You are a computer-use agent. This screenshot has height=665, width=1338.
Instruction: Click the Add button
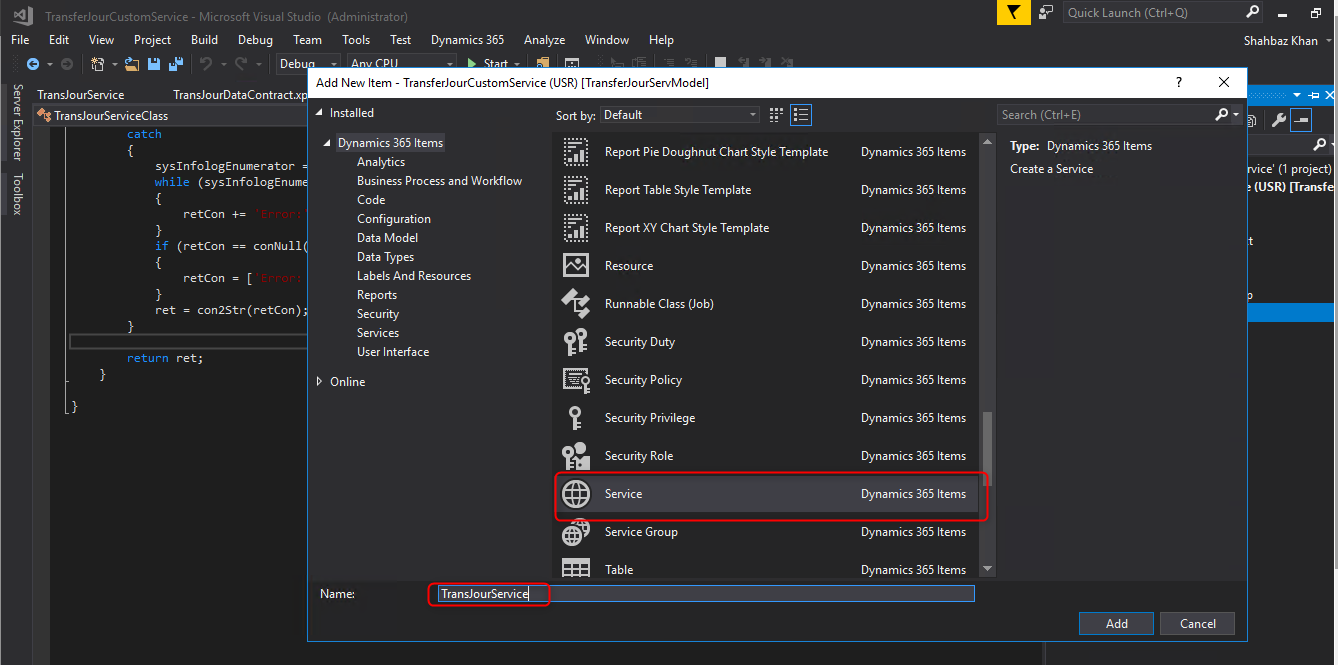click(1116, 624)
